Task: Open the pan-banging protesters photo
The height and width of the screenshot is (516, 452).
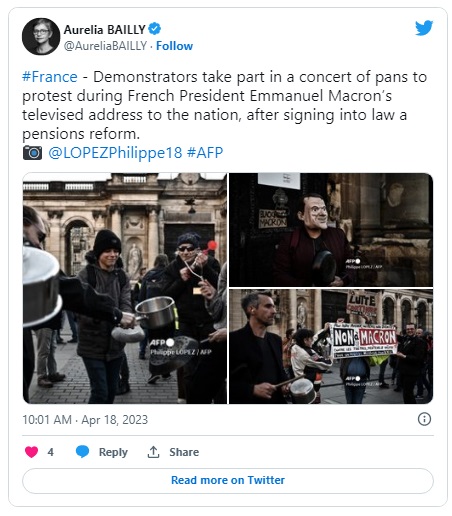Action: click(125, 288)
